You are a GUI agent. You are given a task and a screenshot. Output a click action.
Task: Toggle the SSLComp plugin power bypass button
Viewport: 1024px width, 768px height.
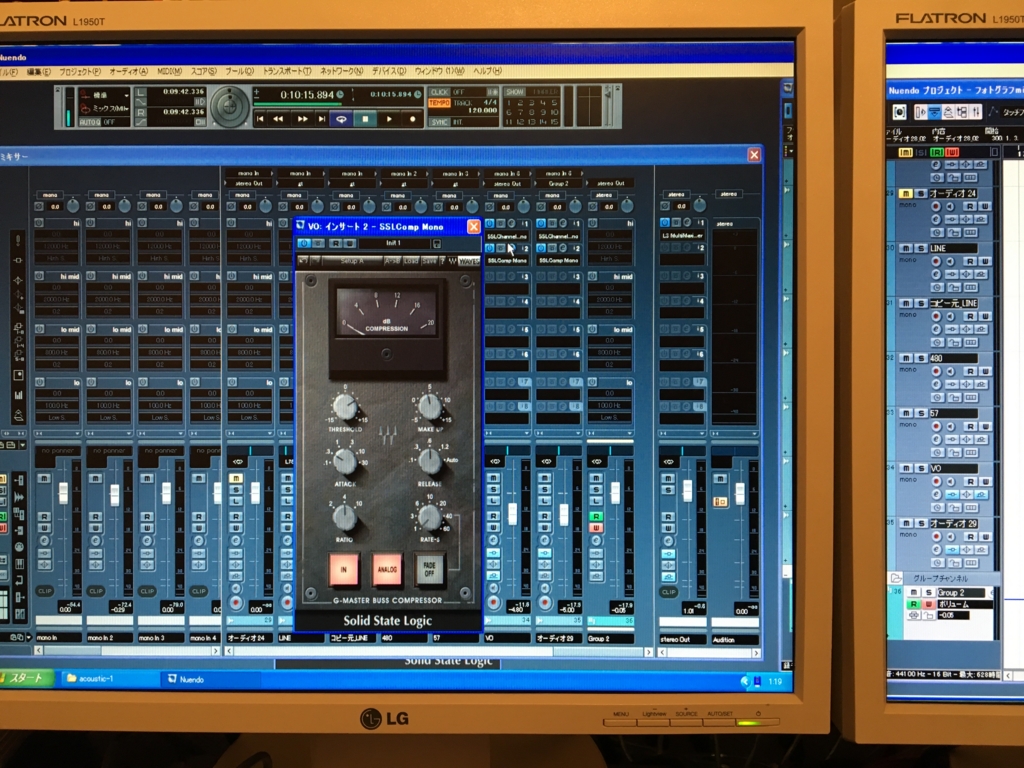click(304, 244)
